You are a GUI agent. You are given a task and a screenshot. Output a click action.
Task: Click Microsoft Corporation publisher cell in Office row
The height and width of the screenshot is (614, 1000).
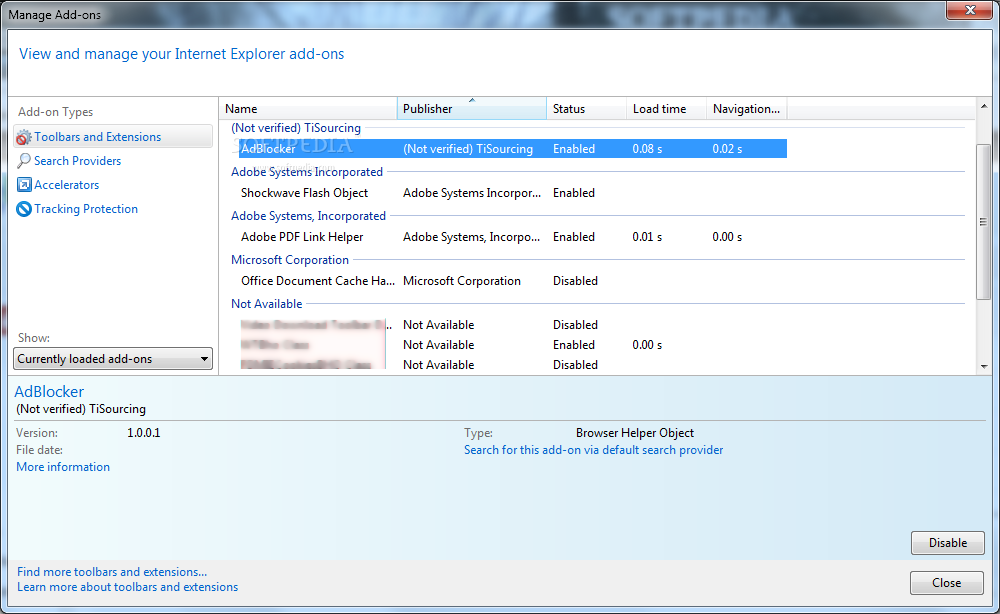coord(462,281)
